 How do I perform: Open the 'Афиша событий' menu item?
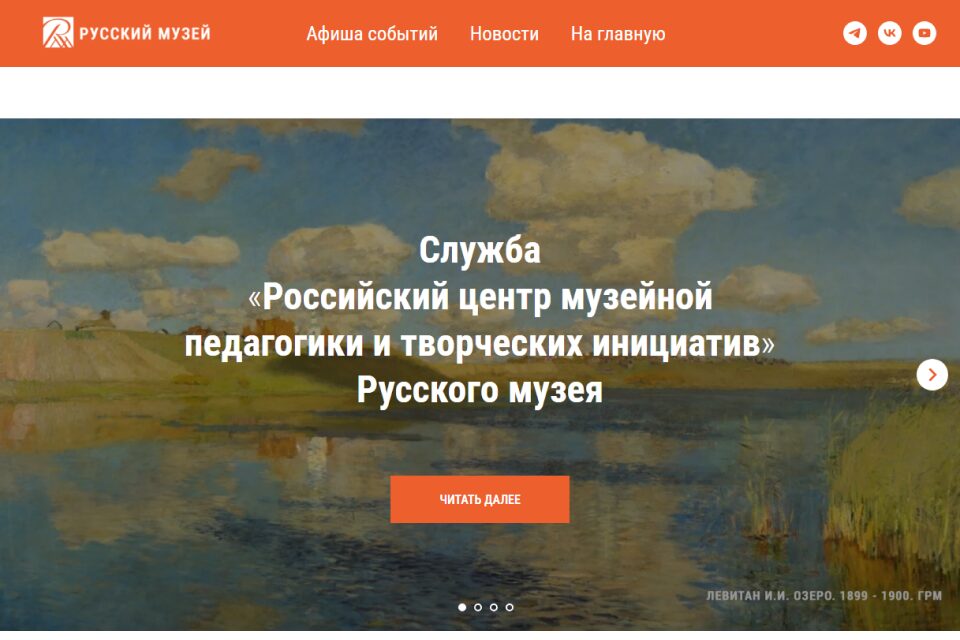pos(372,34)
